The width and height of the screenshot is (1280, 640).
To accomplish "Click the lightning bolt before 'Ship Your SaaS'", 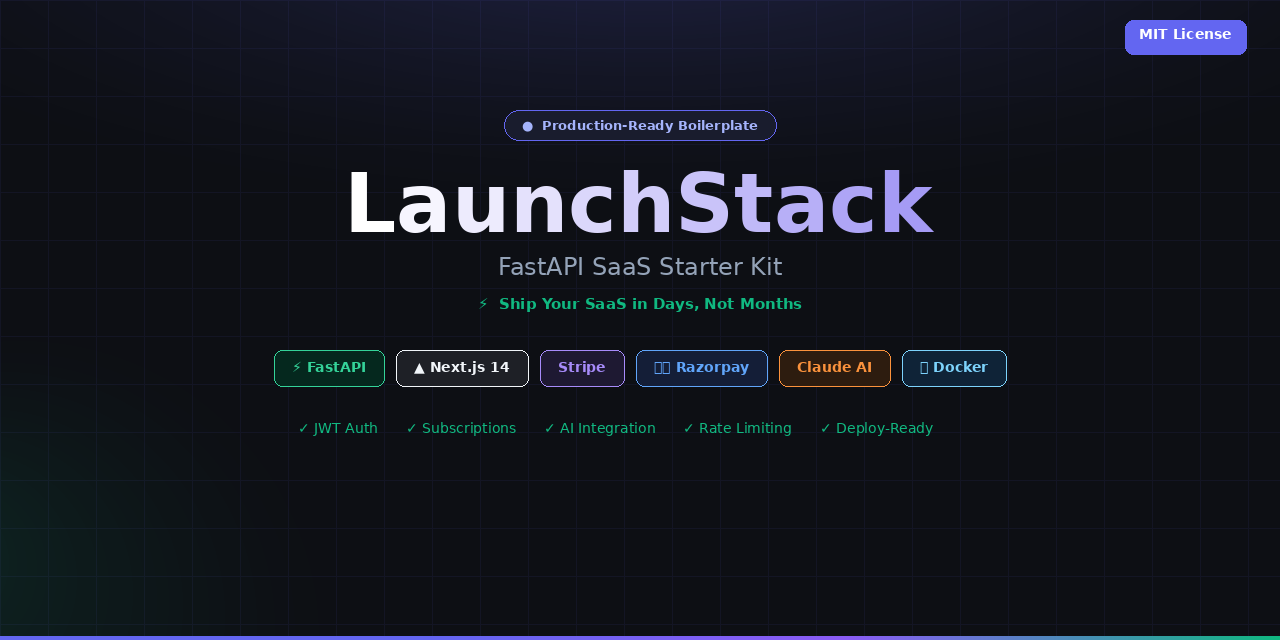I will coord(482,304).
